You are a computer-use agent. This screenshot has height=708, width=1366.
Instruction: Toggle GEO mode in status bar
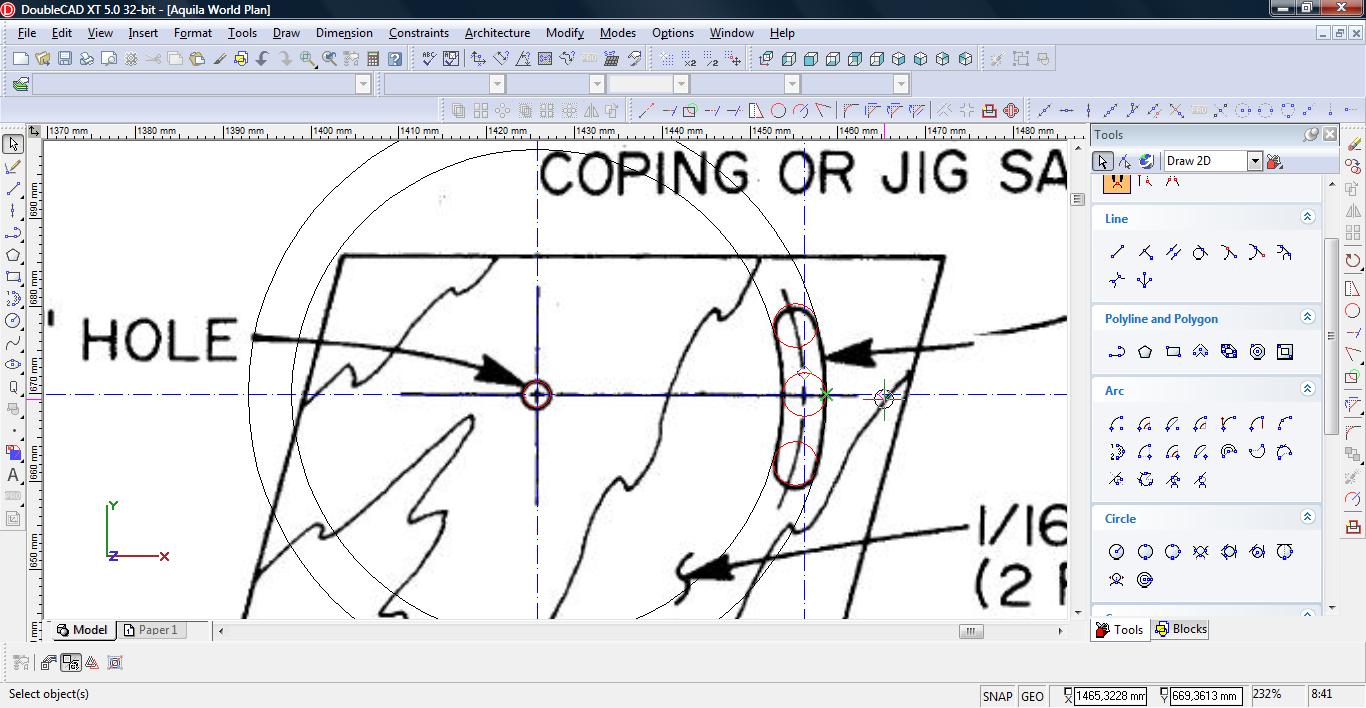[1032, 696]
